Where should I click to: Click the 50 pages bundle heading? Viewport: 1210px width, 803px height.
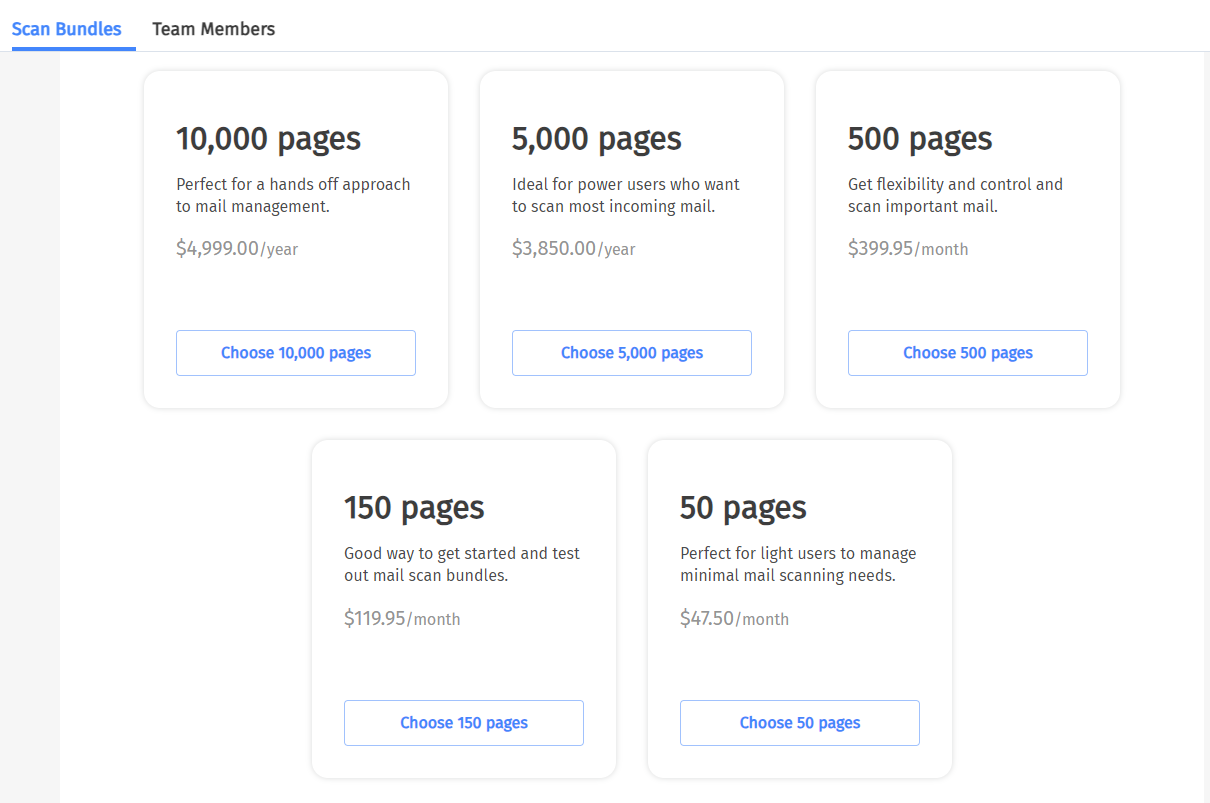click(742, 508)
